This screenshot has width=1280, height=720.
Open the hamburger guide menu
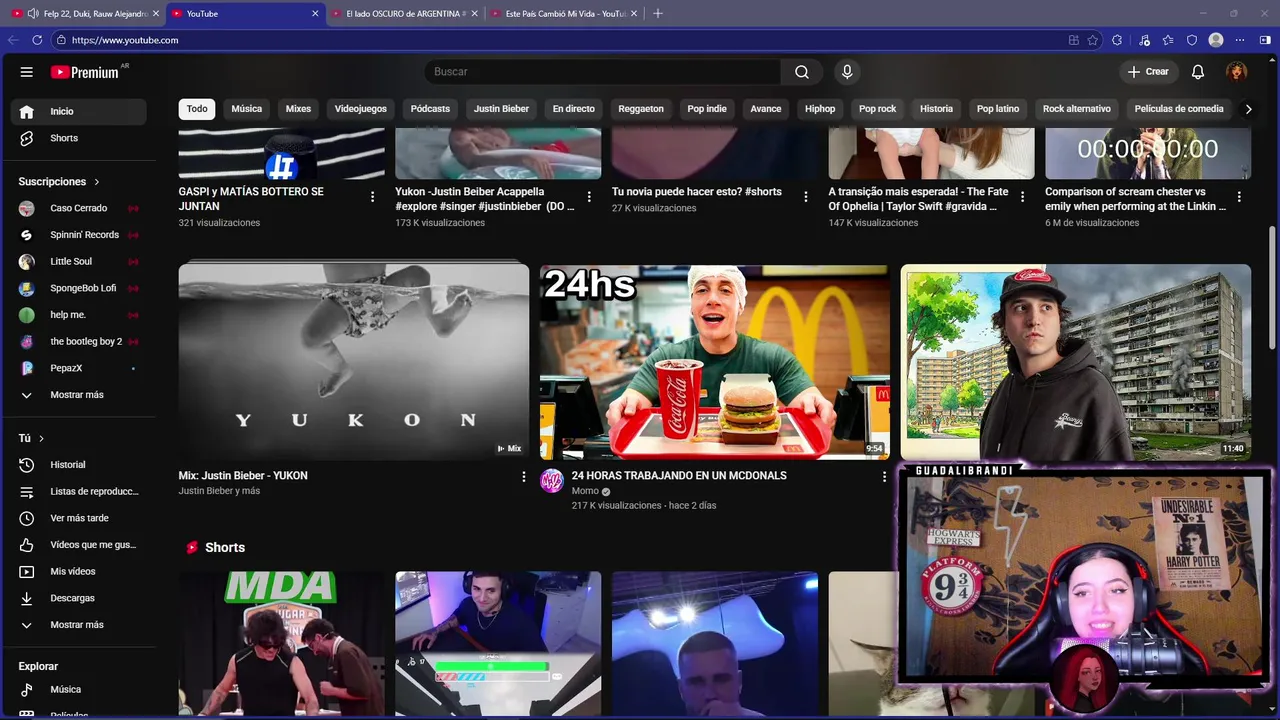point(27,72)
